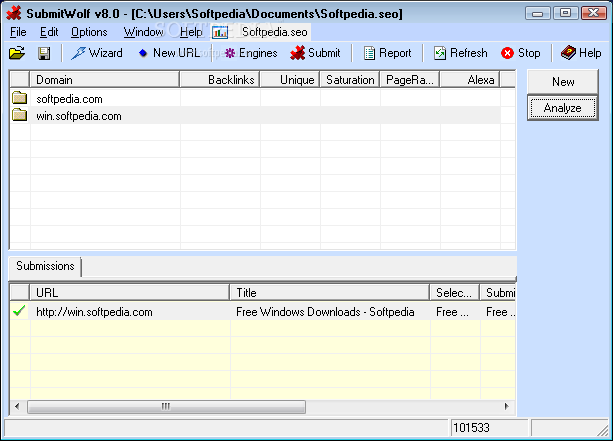Sort by the Title column header
The width and height of the screenshot is (613, 441).
point(330,293)
